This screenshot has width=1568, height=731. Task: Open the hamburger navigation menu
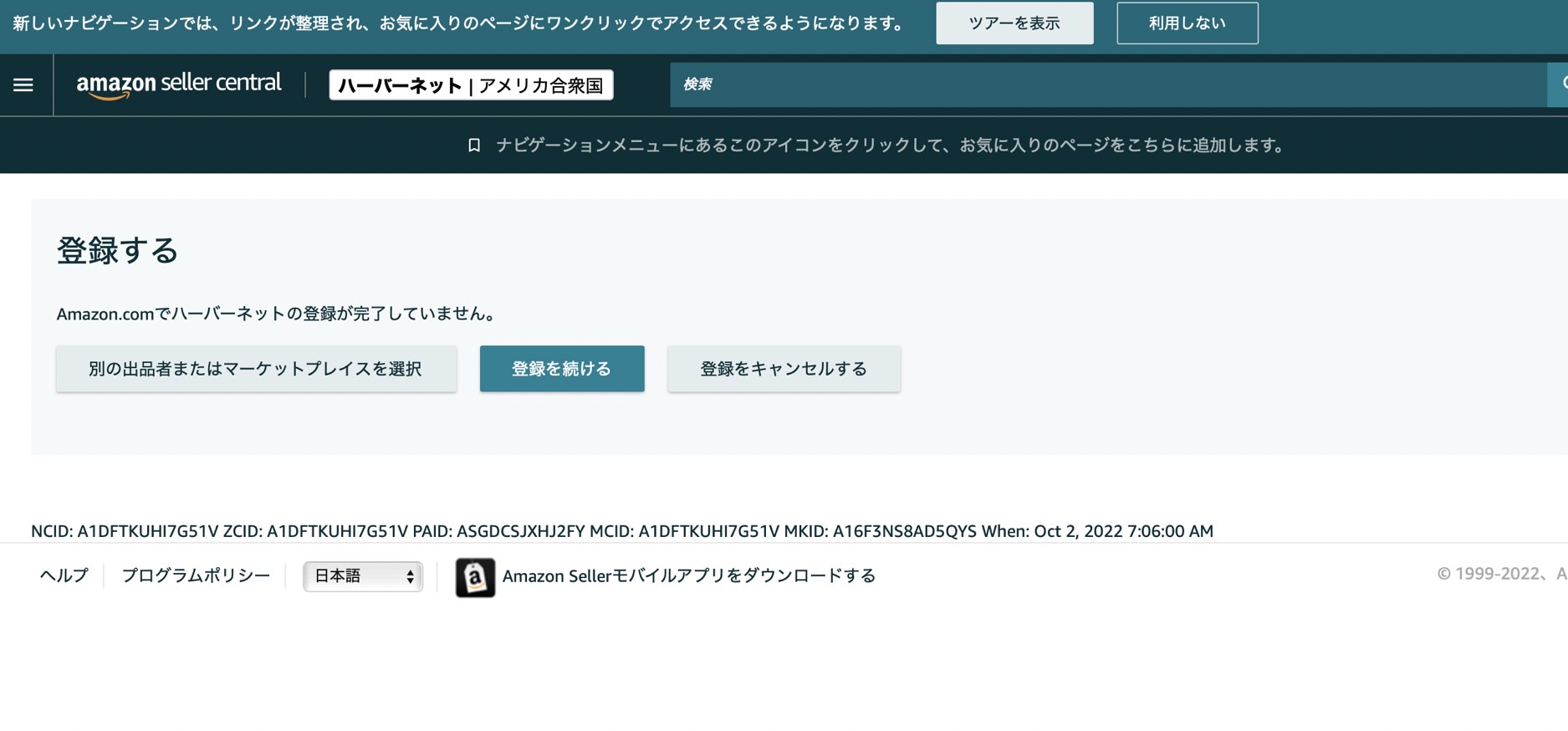[23, 84]
